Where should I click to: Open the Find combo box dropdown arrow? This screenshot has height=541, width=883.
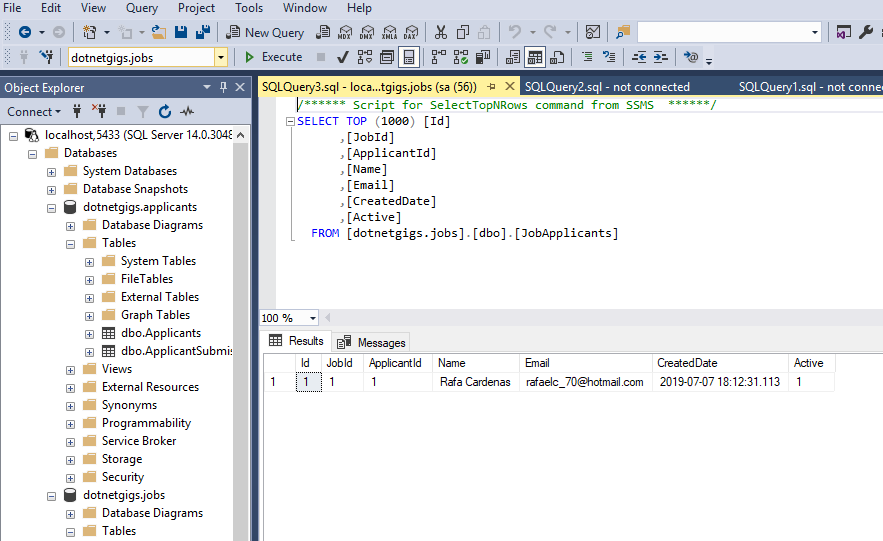click(814, 32)
